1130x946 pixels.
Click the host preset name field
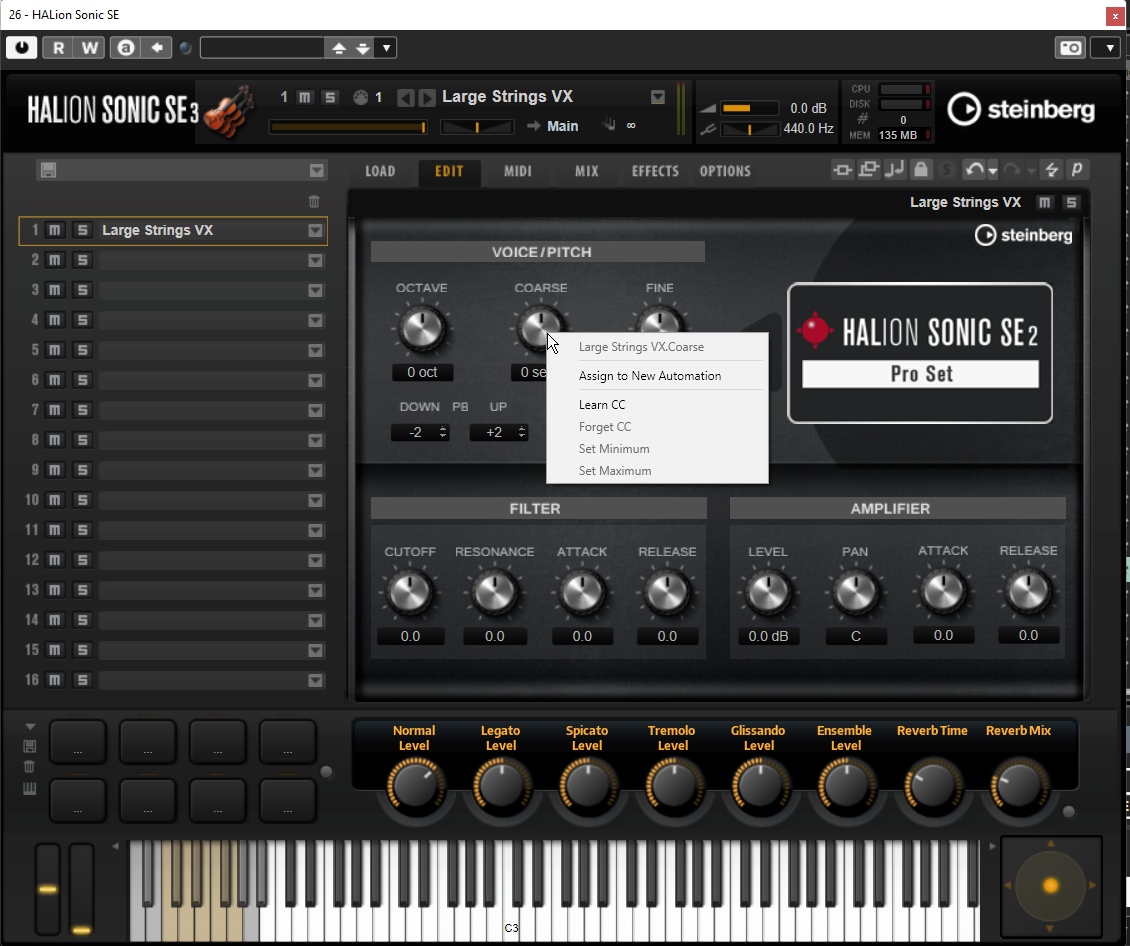262,48
